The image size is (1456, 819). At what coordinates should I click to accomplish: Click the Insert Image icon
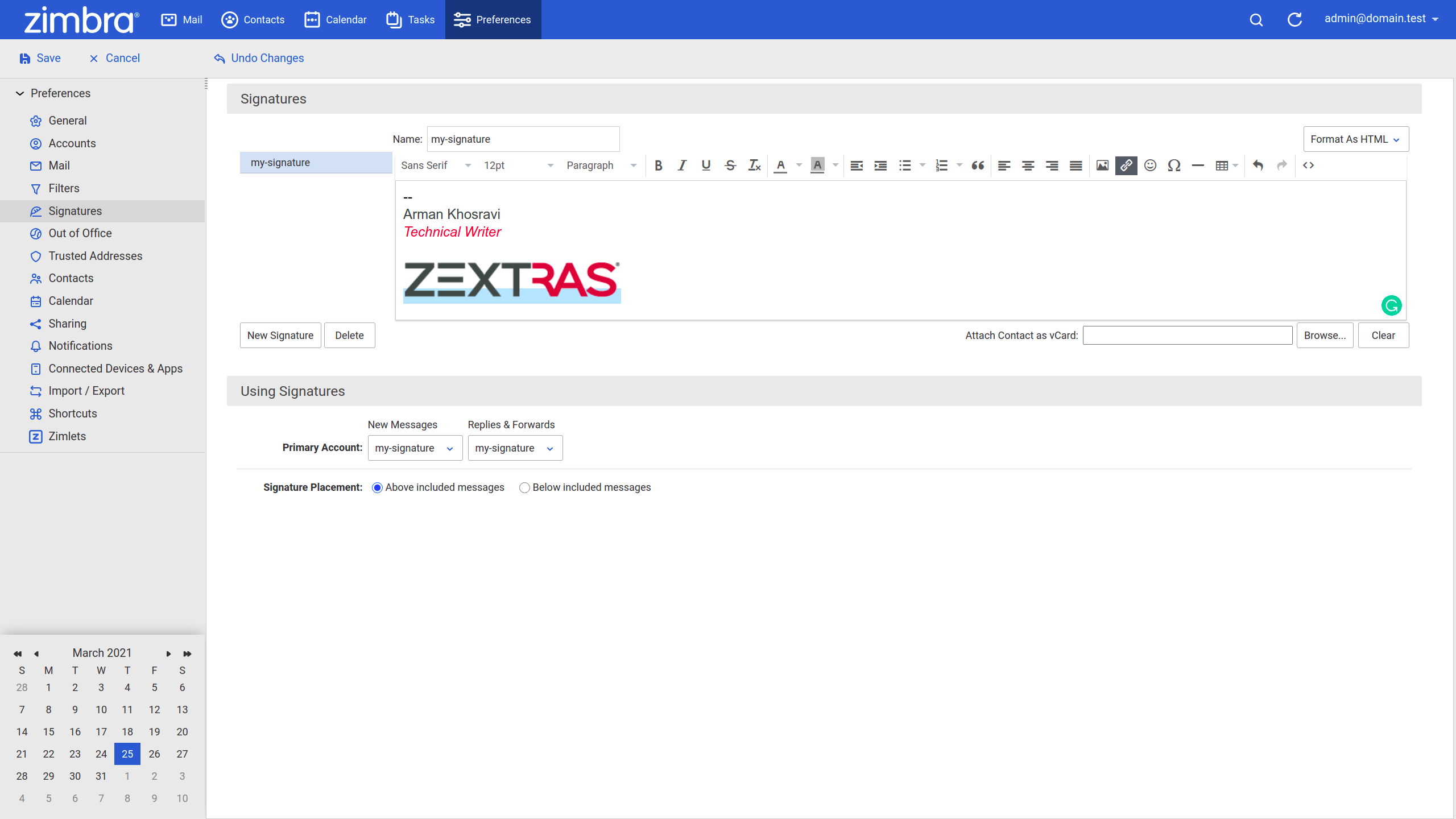tap(1101, 165)
